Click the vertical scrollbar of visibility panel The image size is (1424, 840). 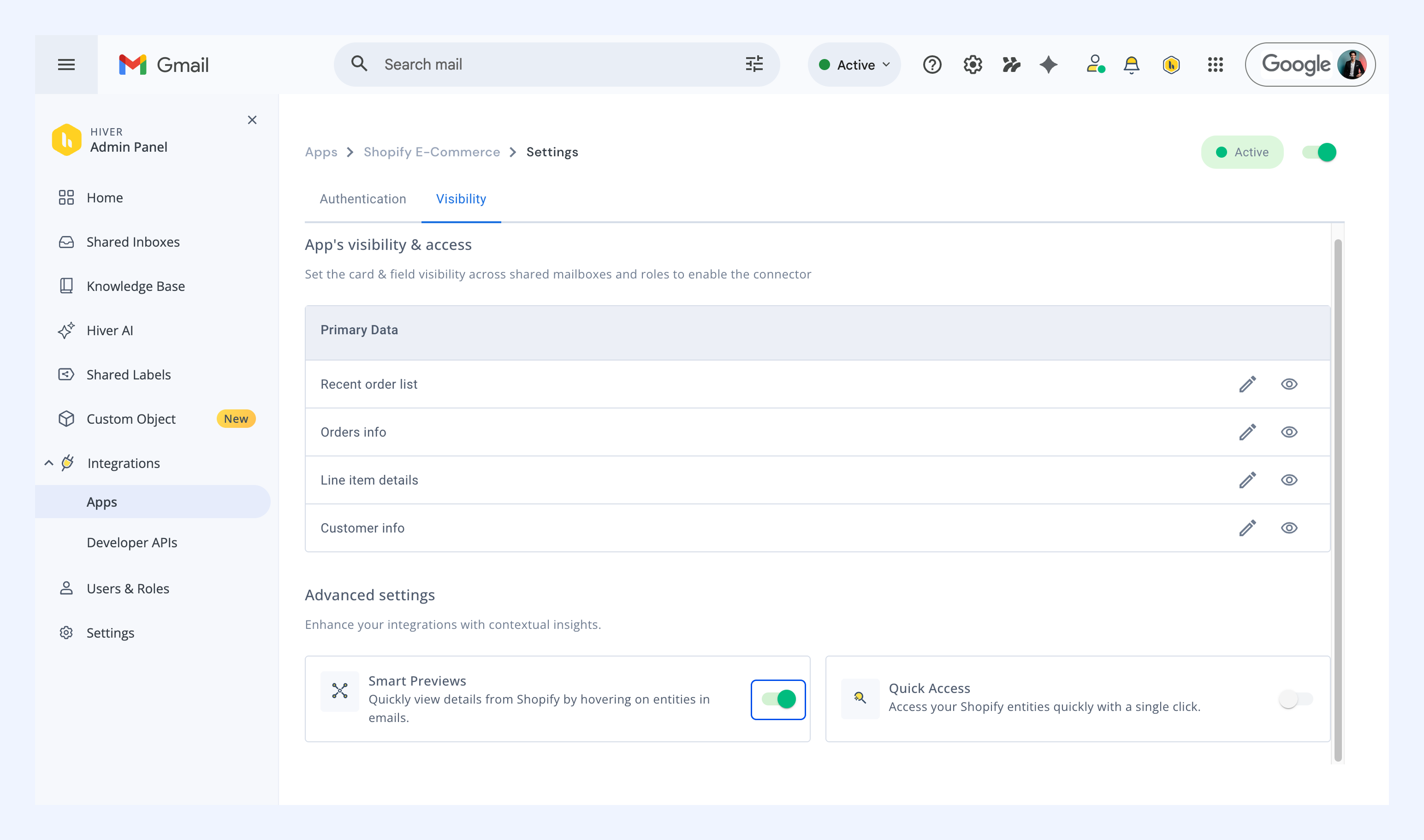(x=1338, y=501)
